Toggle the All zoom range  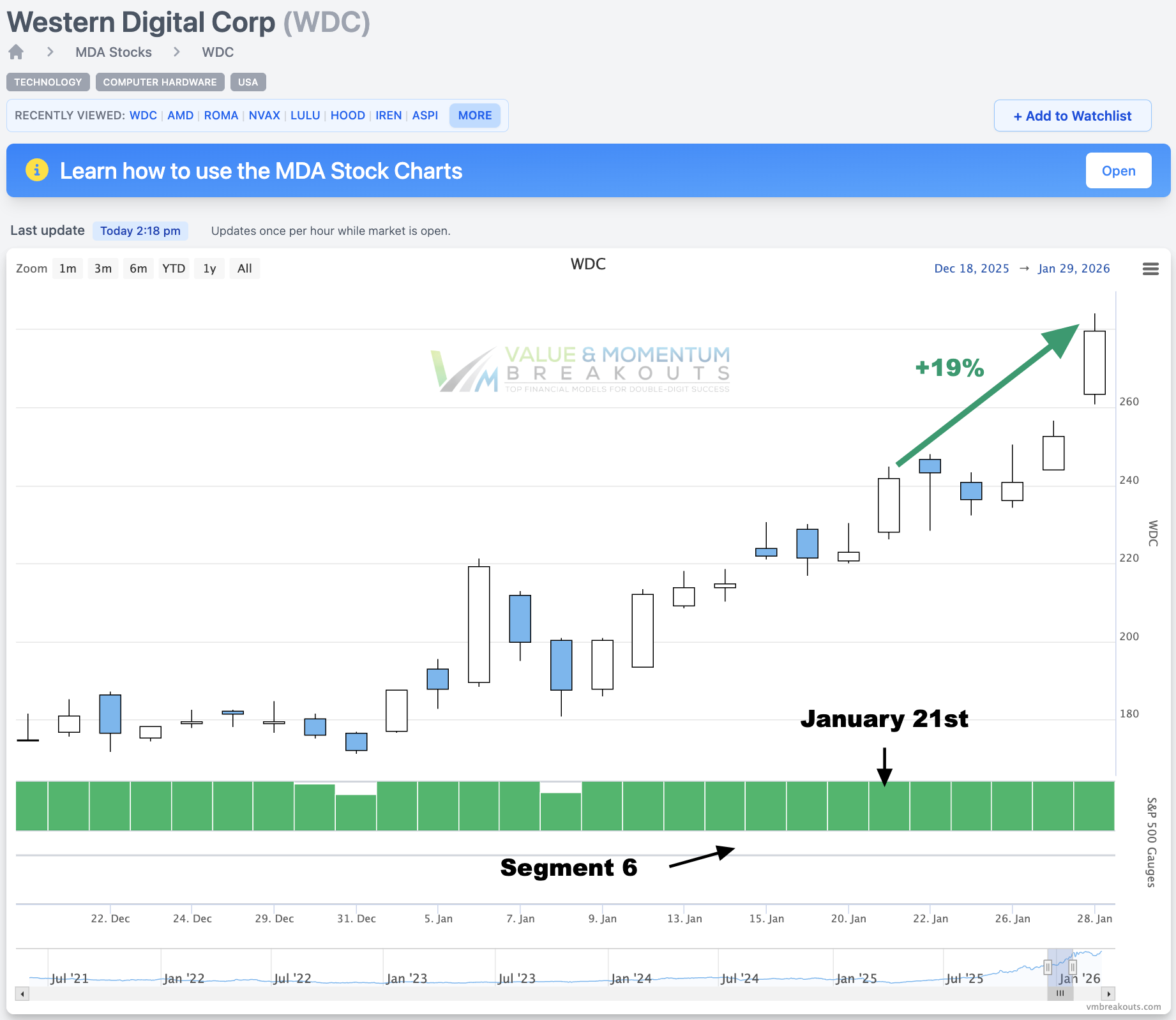(245, 268)
